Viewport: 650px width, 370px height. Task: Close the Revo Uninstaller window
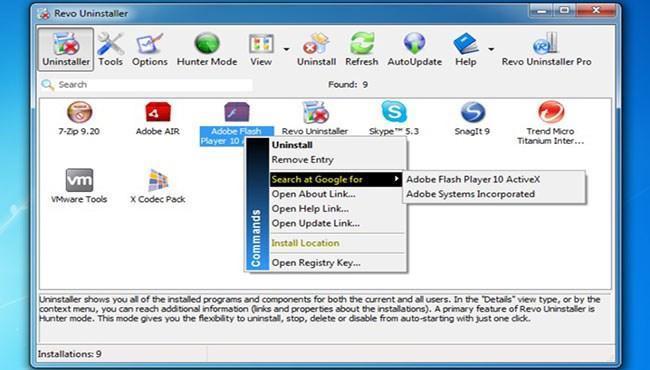click(x=596, y=10)
